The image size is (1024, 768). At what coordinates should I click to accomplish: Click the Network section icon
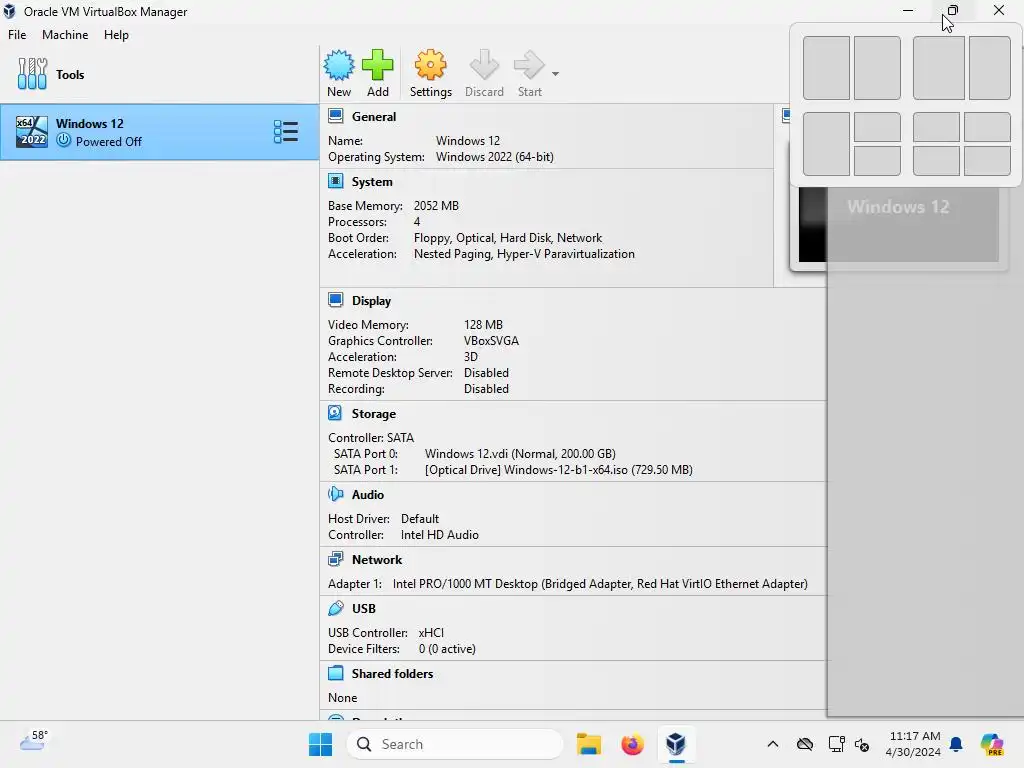pyautogui.click(x=336, y=559)
